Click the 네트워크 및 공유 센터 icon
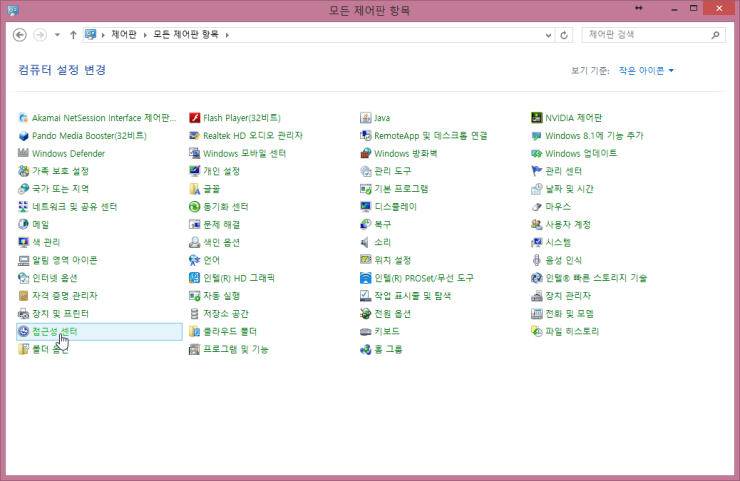Image resolution: width=740 pixels, height=481 pixels. [x=23, y=207]
